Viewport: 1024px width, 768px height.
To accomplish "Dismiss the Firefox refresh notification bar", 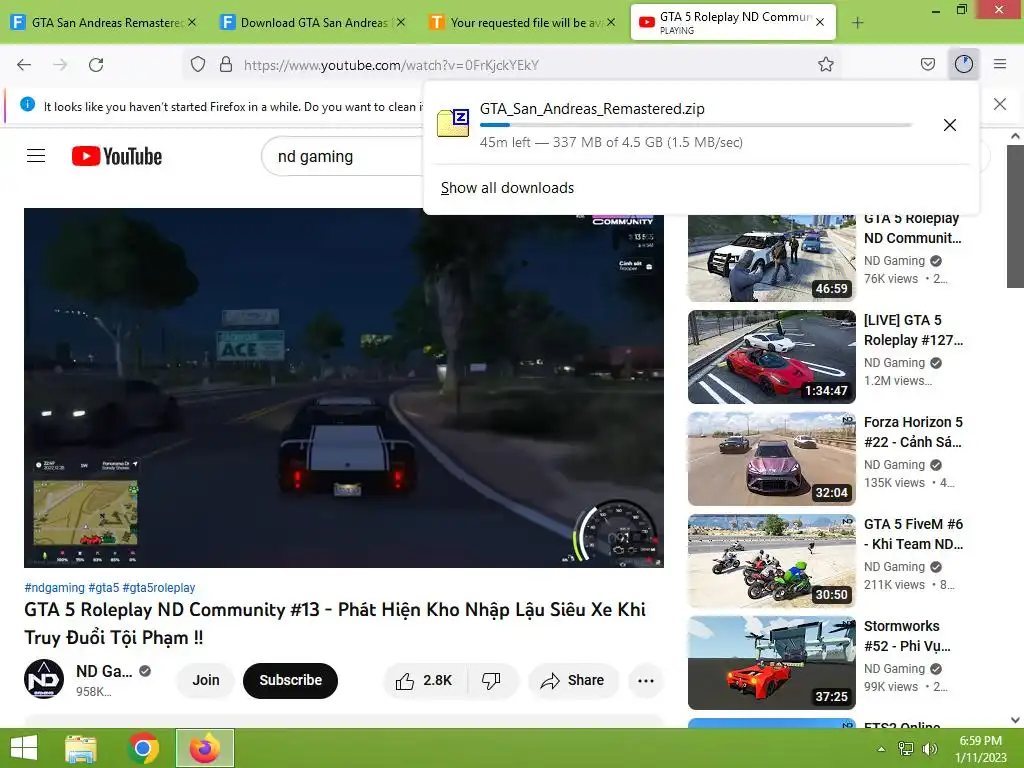I will 1000,104.
